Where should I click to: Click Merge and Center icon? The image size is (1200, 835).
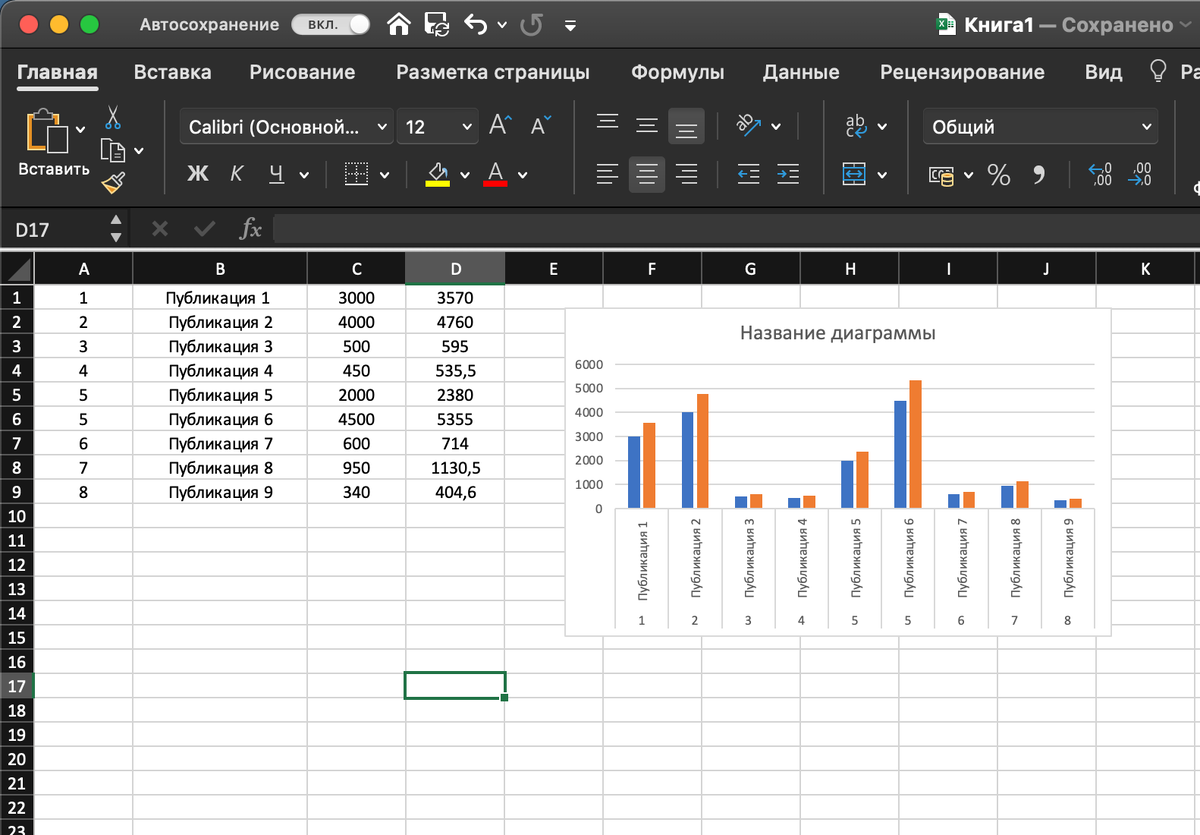click(854, 174)
